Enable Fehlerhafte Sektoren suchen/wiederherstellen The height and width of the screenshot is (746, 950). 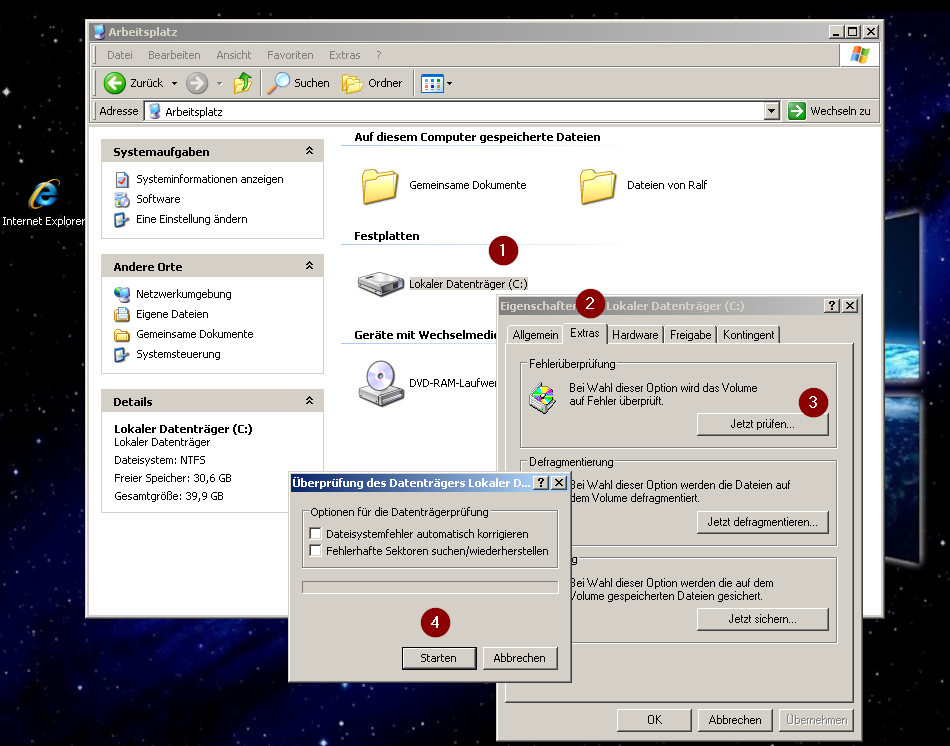pos(315,550)
